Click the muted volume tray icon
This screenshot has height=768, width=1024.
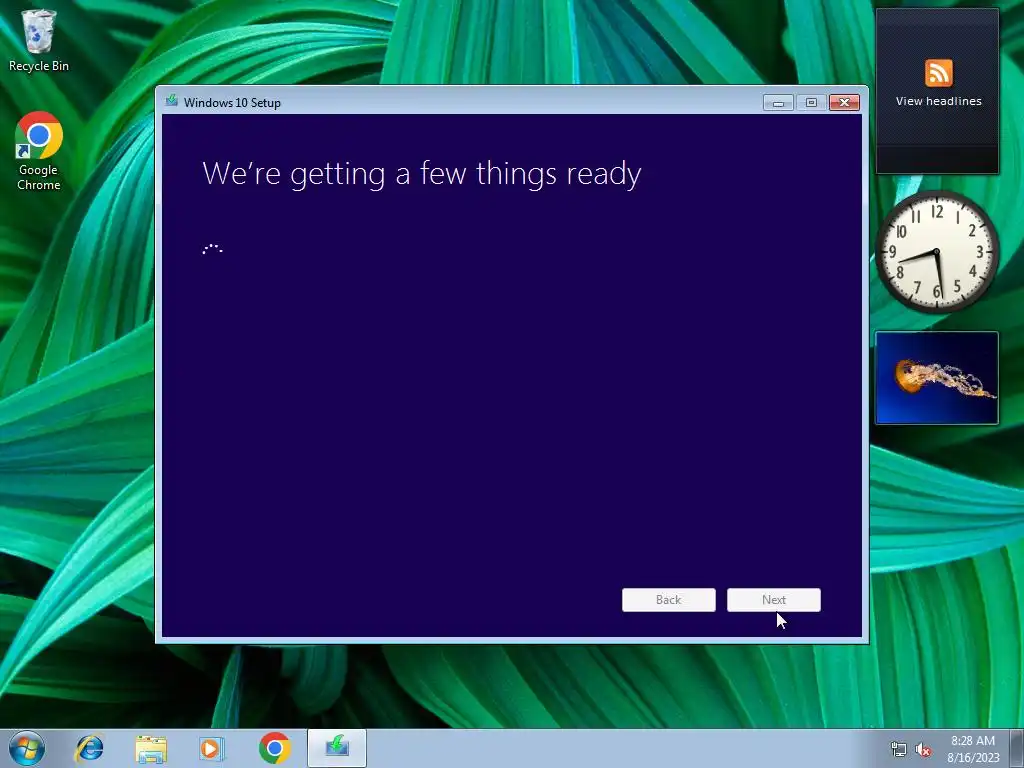tap(923, 749)
